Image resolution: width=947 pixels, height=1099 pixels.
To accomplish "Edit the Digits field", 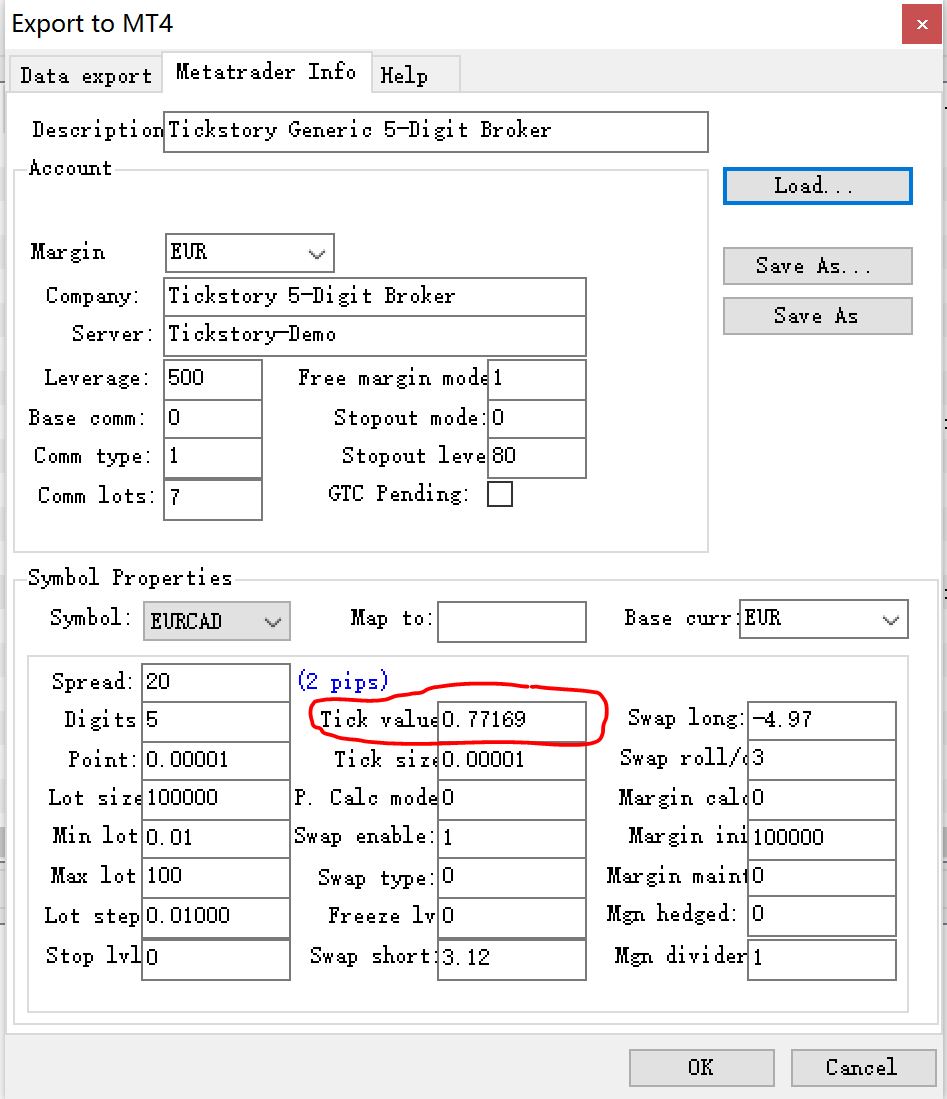I will tap(215, 721).
